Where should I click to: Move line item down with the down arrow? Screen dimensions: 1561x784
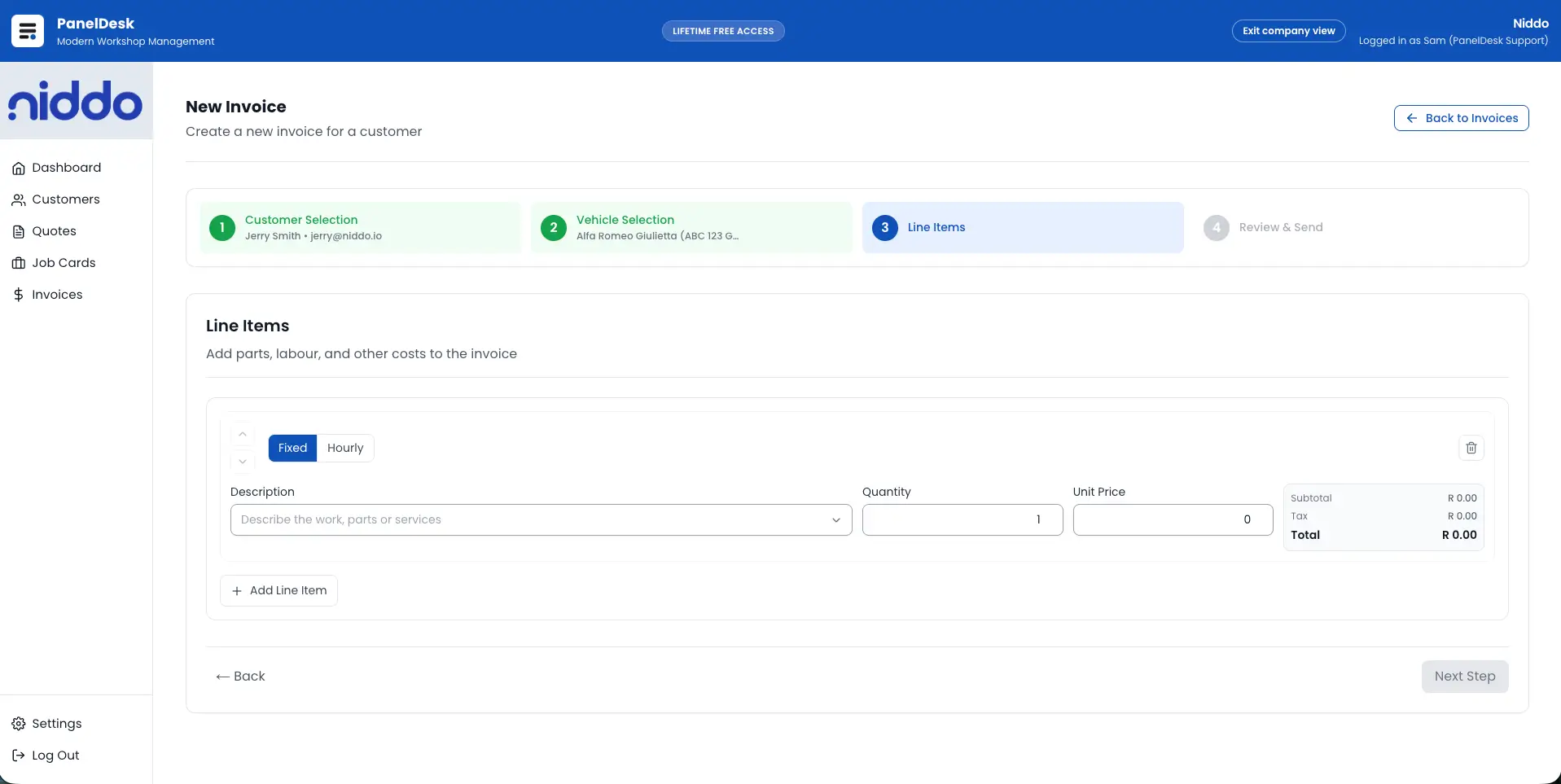242,462
